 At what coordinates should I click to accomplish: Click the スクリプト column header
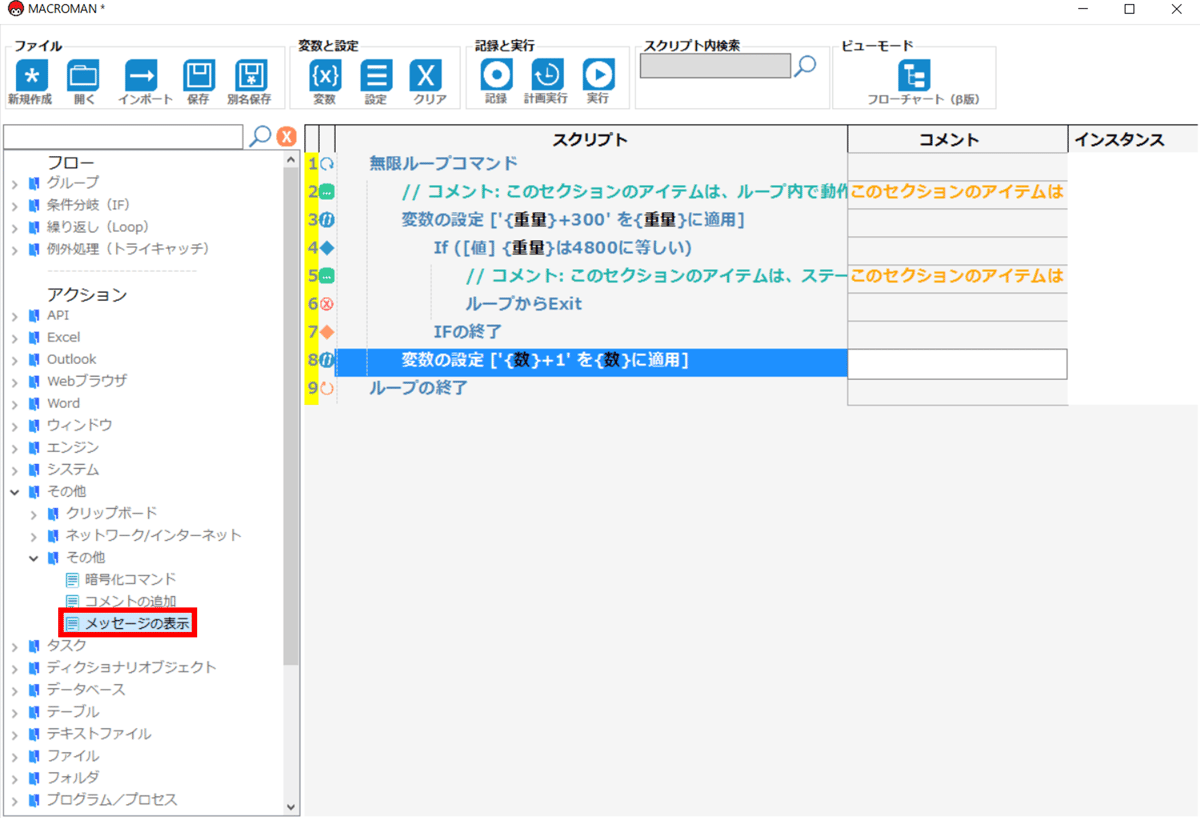click(x=591, y=140)
